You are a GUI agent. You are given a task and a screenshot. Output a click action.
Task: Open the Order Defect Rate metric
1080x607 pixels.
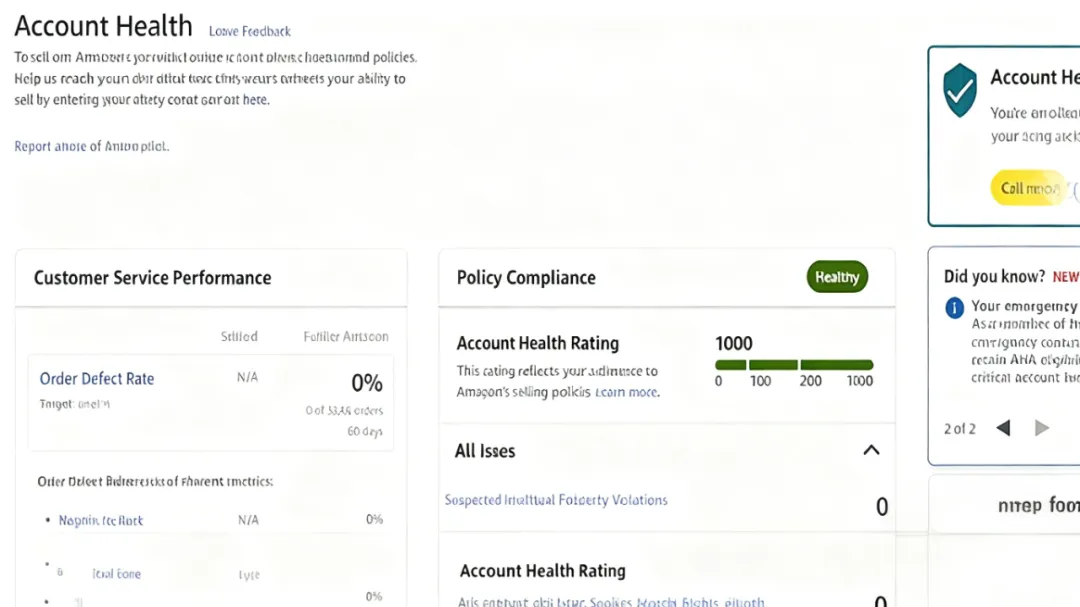pyautogui.click(x=97, y=378)
